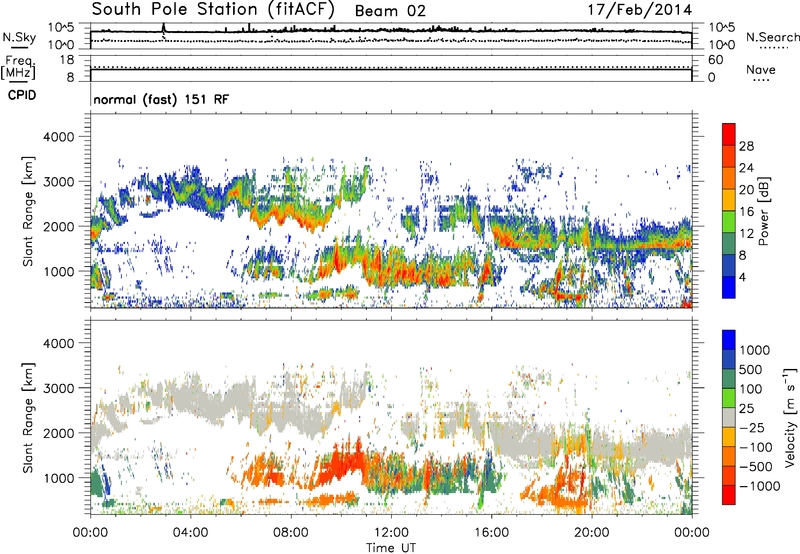
Task: Click the "12" Power colorbar label
Action: point(746,234)
